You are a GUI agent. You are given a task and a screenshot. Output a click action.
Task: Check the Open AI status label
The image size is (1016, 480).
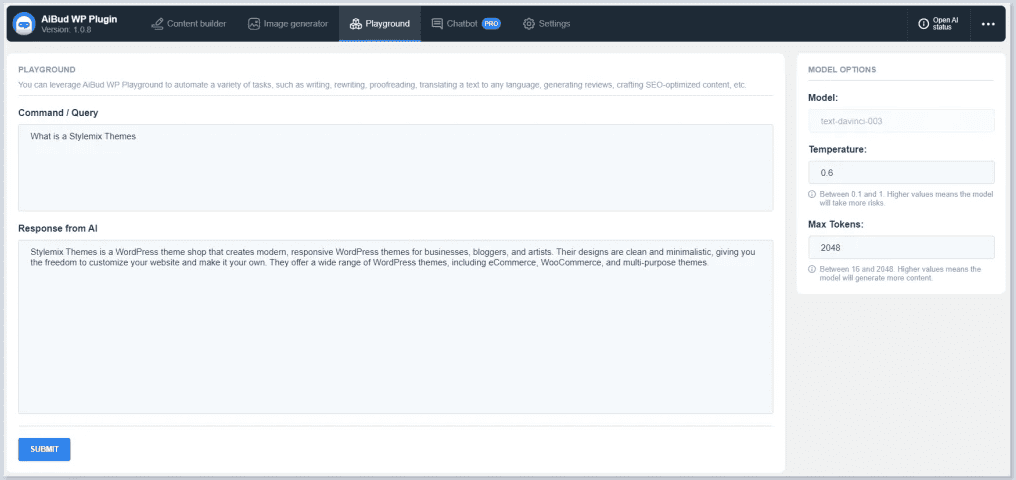click(945, 24)
